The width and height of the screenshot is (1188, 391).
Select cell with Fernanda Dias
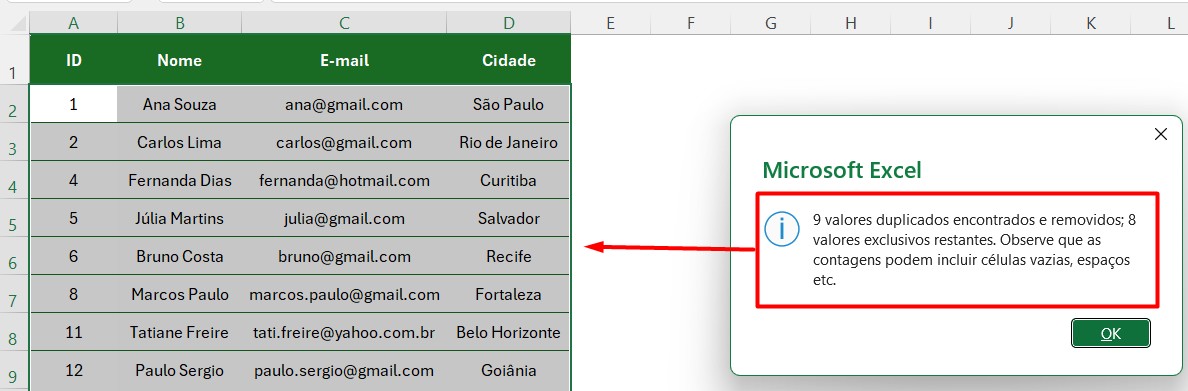180,180
